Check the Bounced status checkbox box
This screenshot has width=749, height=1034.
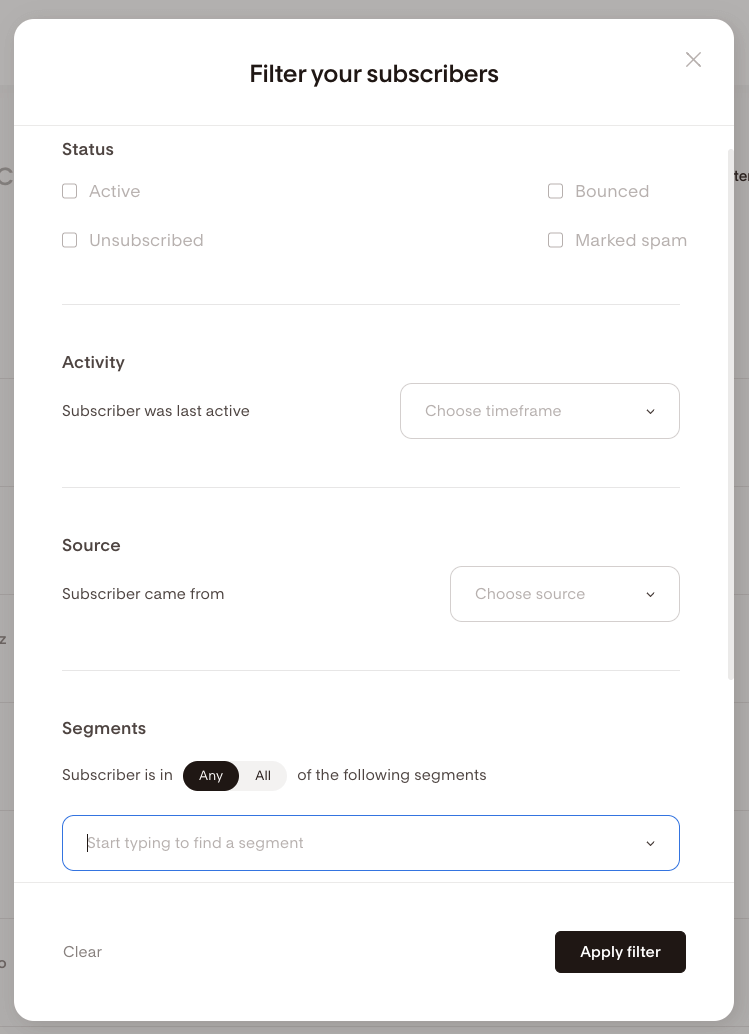(x=556, y=191)
